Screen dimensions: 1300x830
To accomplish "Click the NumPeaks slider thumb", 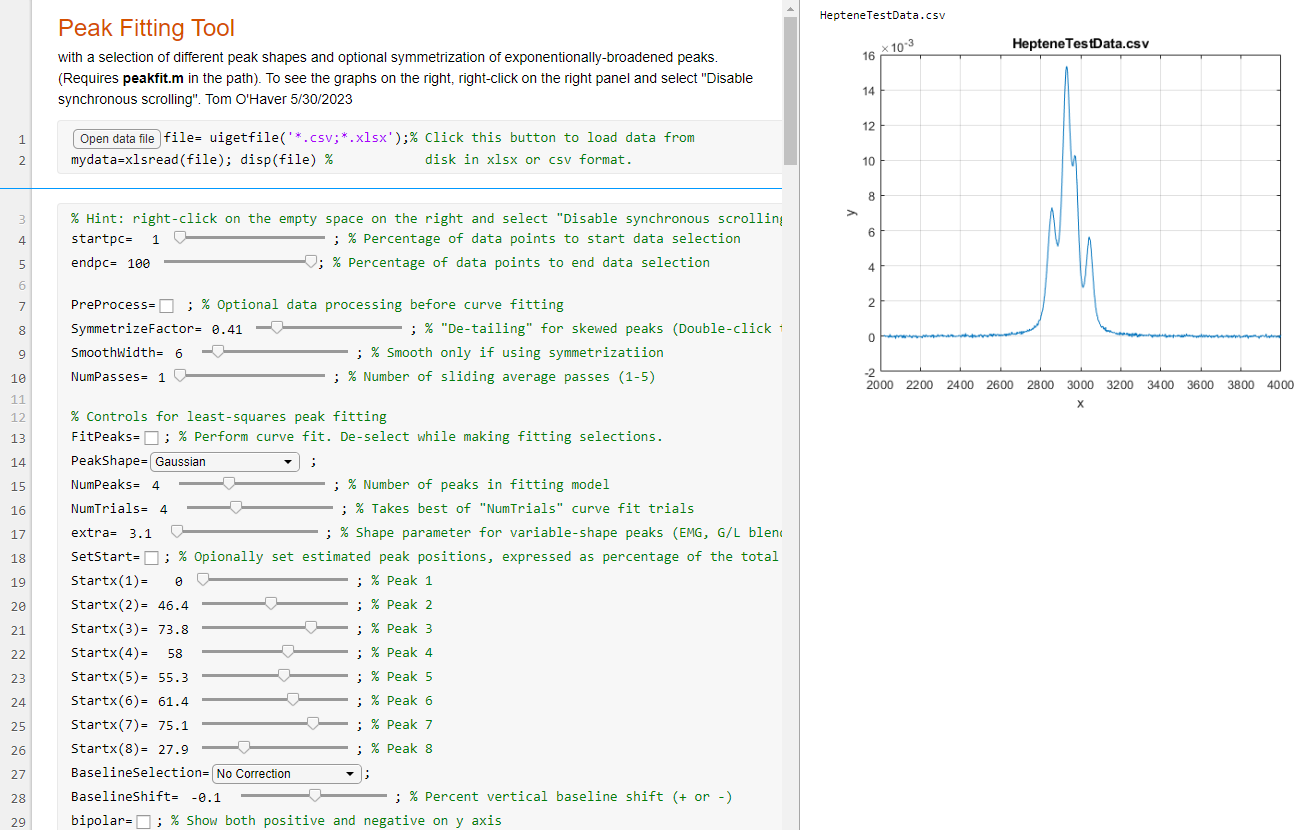I will click(x=229, y=483).
